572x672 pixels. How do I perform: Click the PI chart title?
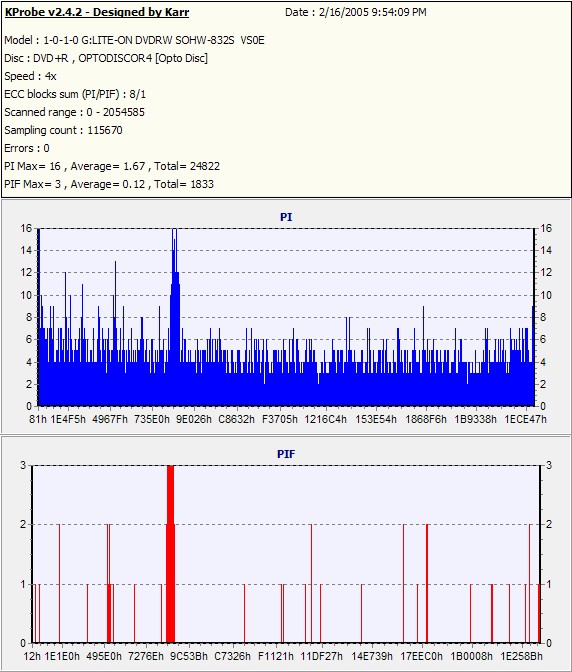pos(286,217)
